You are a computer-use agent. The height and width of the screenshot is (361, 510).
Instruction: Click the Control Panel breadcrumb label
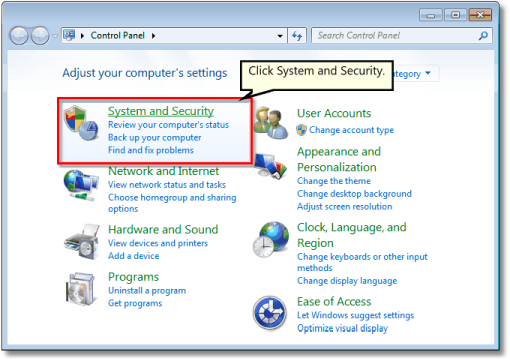[117, 35]
